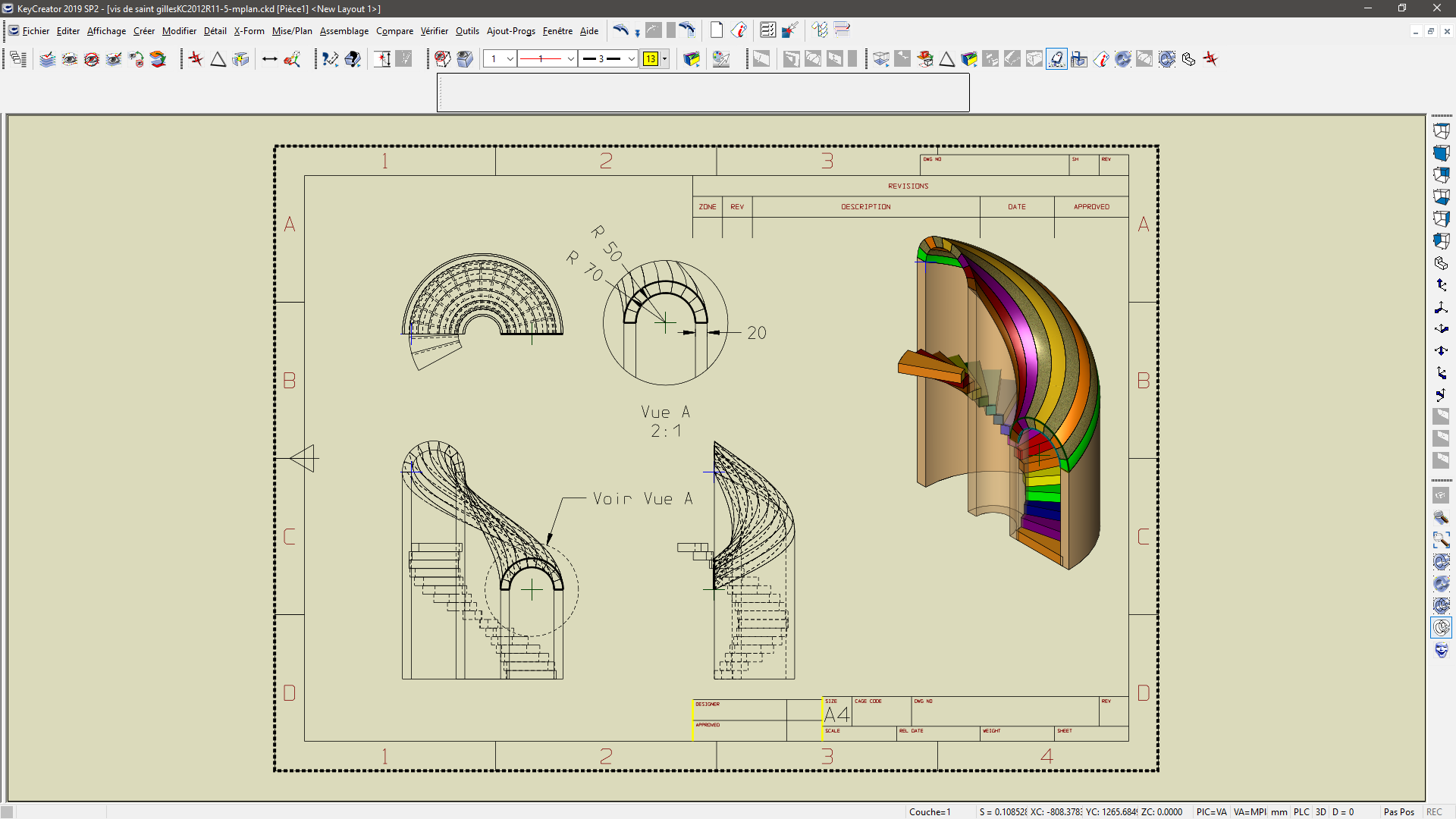This screenshot has height=819, width=1456.
Task: Click the undo arrow icon
Action: tap(620, 30)
